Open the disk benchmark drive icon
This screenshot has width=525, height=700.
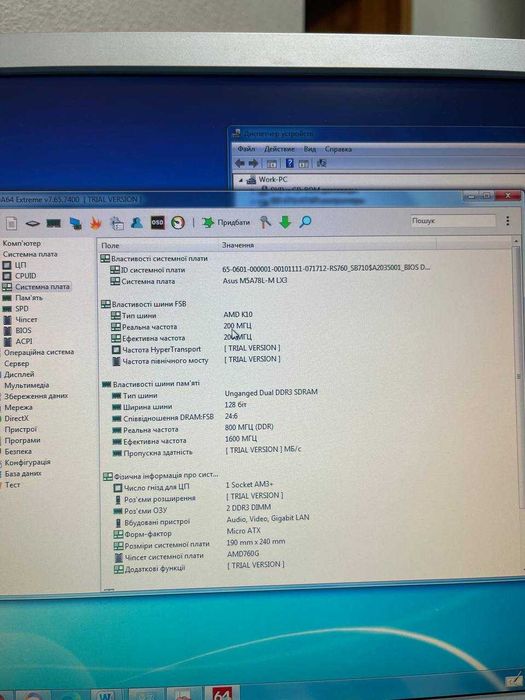tap(32, 223)
